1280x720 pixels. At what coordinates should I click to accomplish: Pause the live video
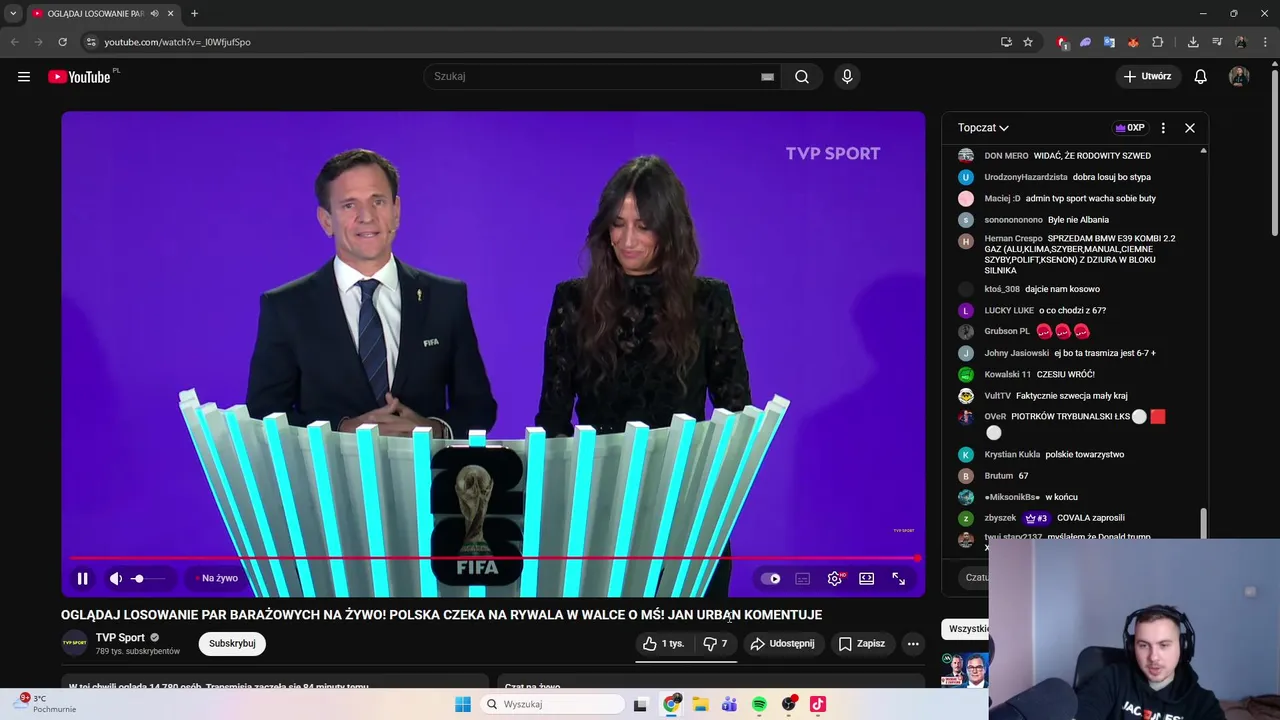tap(83, 578)
